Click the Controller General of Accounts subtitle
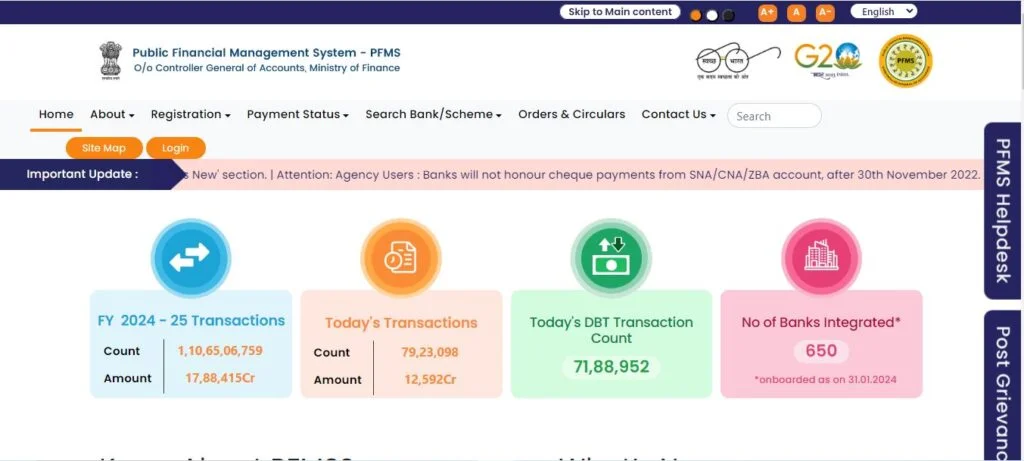 [267, 68]
